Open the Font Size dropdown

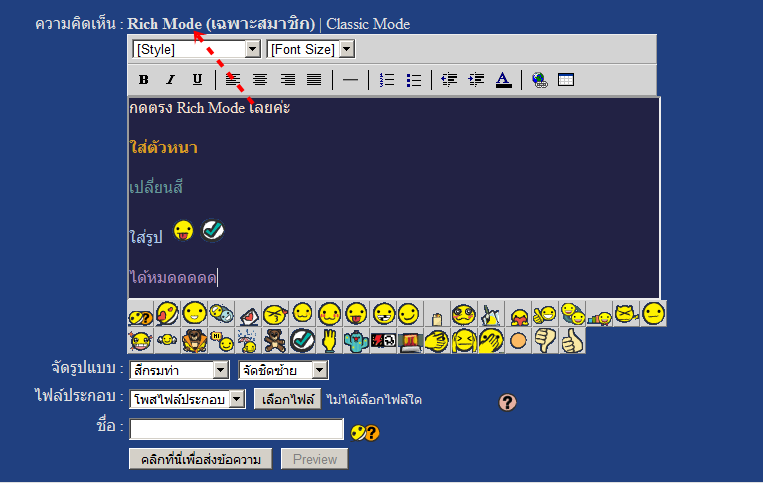point(311,49)
